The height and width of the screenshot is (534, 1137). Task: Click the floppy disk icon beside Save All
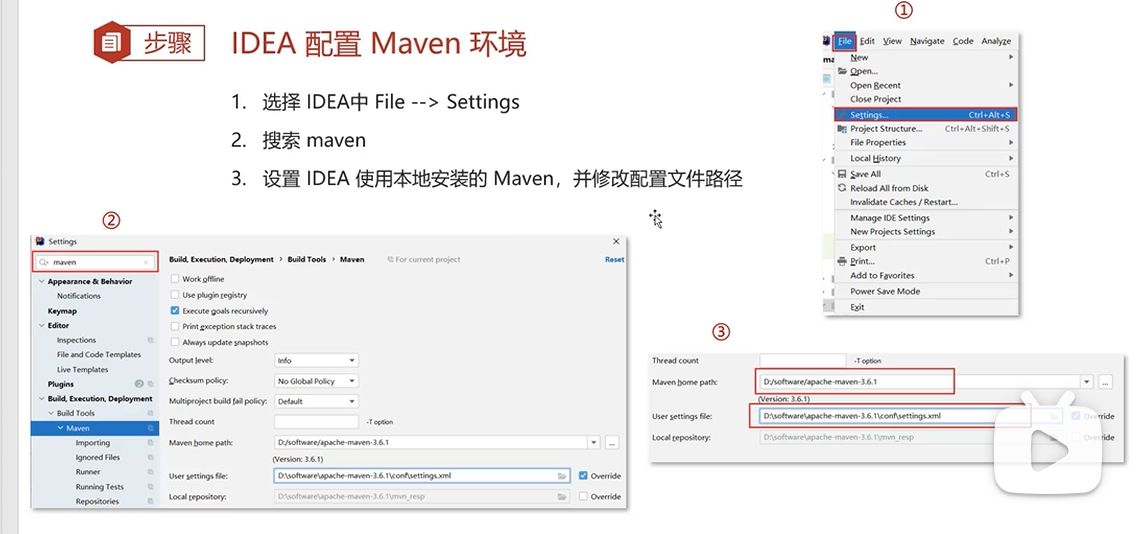click(842, 174)
